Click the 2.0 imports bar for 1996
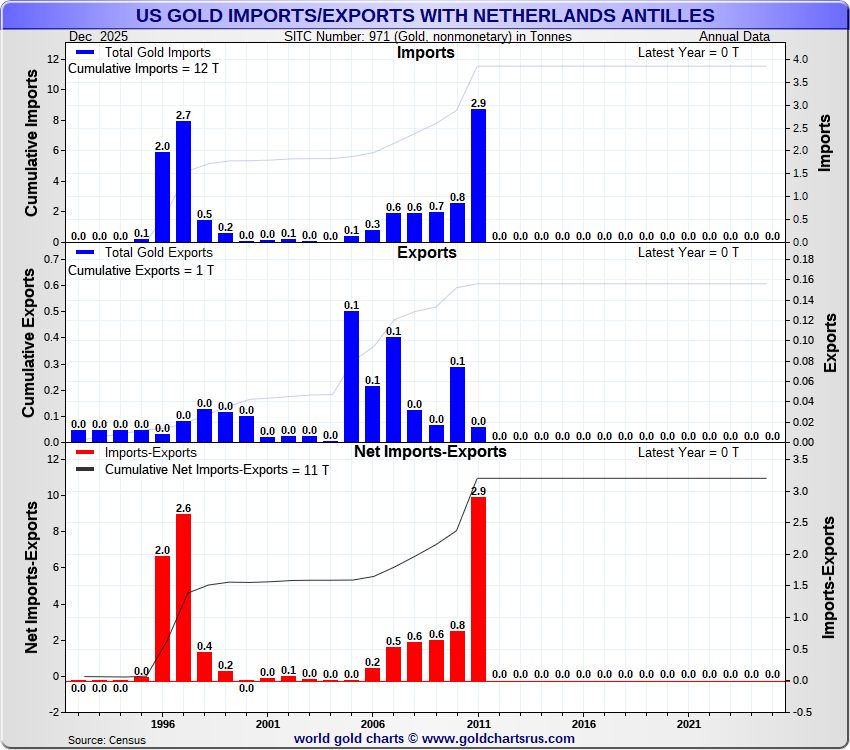The width and height of the screenshot is (850, 750). 162,197
